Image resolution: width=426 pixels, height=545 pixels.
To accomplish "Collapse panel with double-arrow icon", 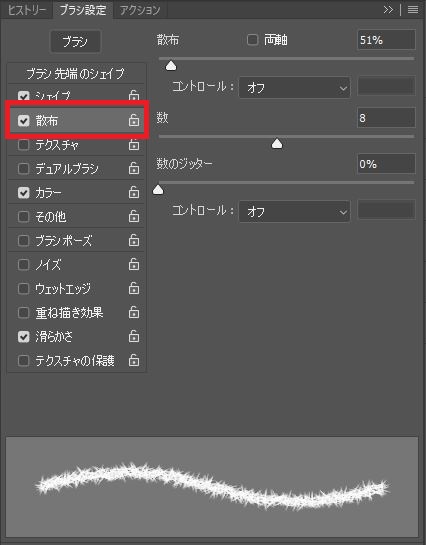I will click(388, 10).
